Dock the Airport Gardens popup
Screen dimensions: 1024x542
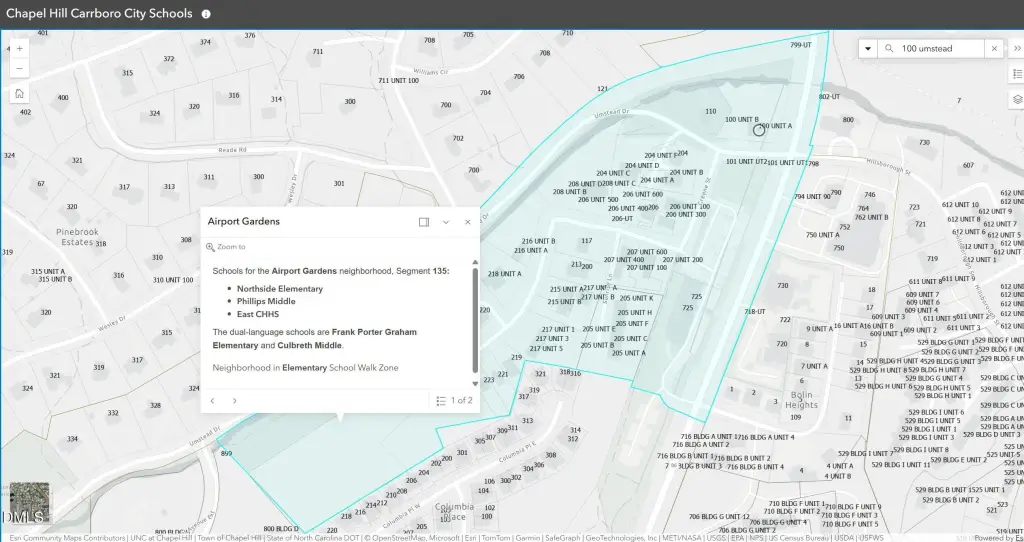coord(424,222)
